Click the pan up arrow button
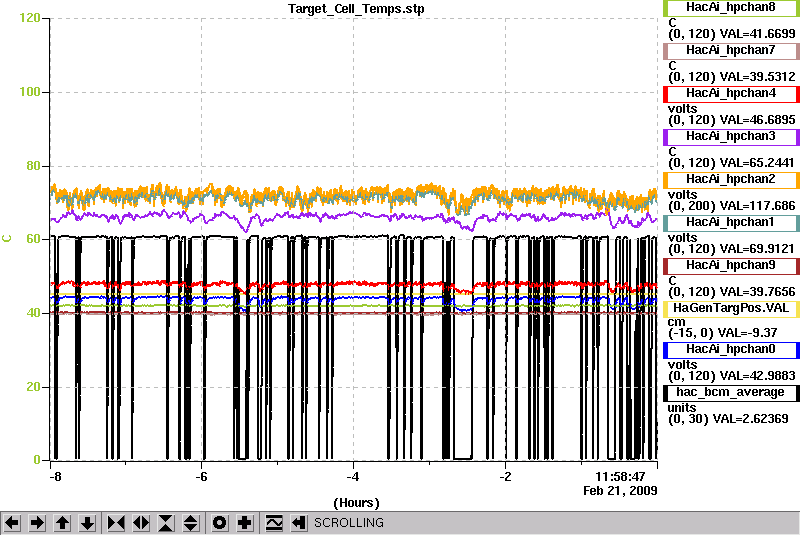800x535 pixels. pos(62,523)
